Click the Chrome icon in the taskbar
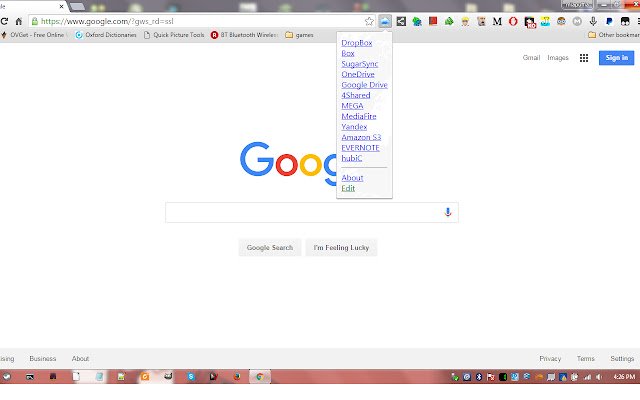Image resolution: width=640 pixels, height=400 pixels. coord(259,376)
